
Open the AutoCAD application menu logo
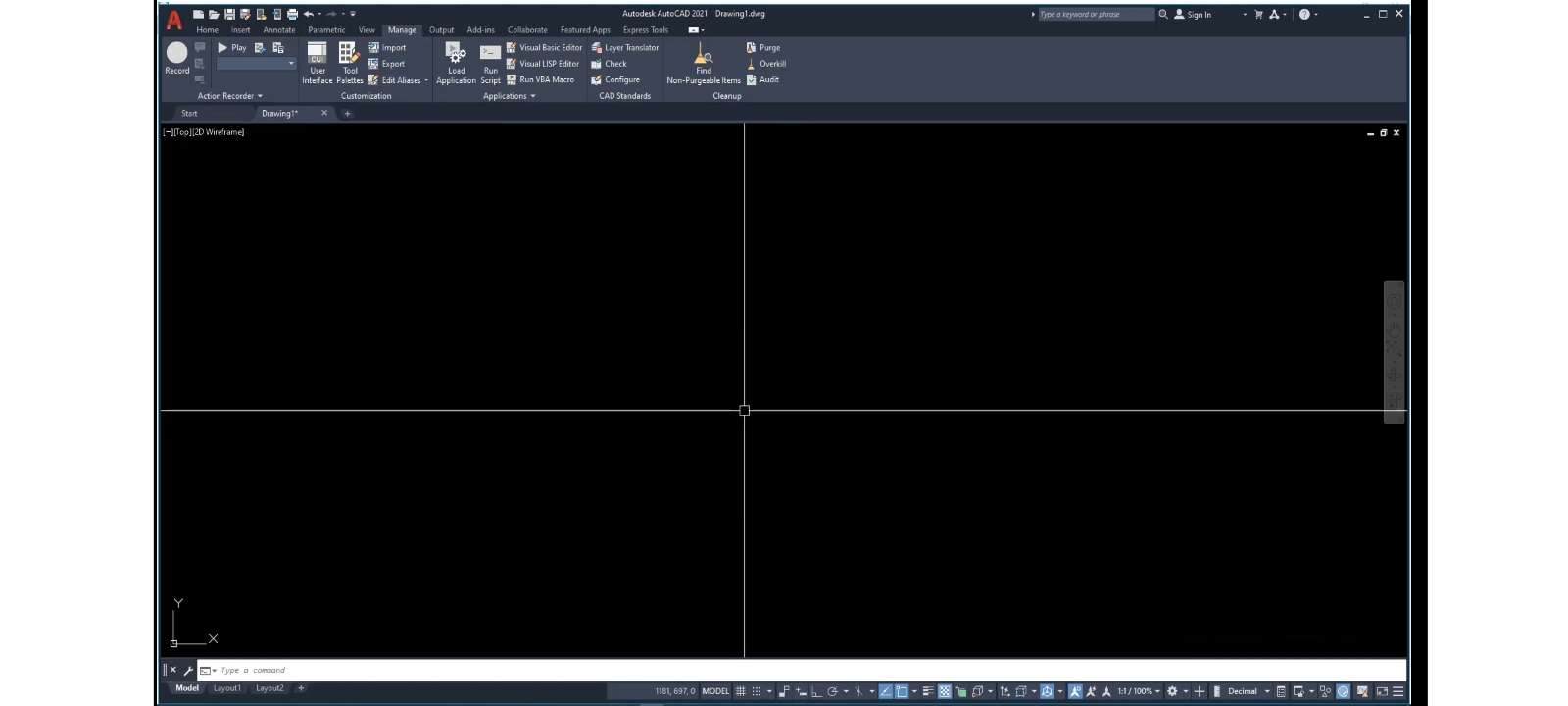click(x=174, y=21)
